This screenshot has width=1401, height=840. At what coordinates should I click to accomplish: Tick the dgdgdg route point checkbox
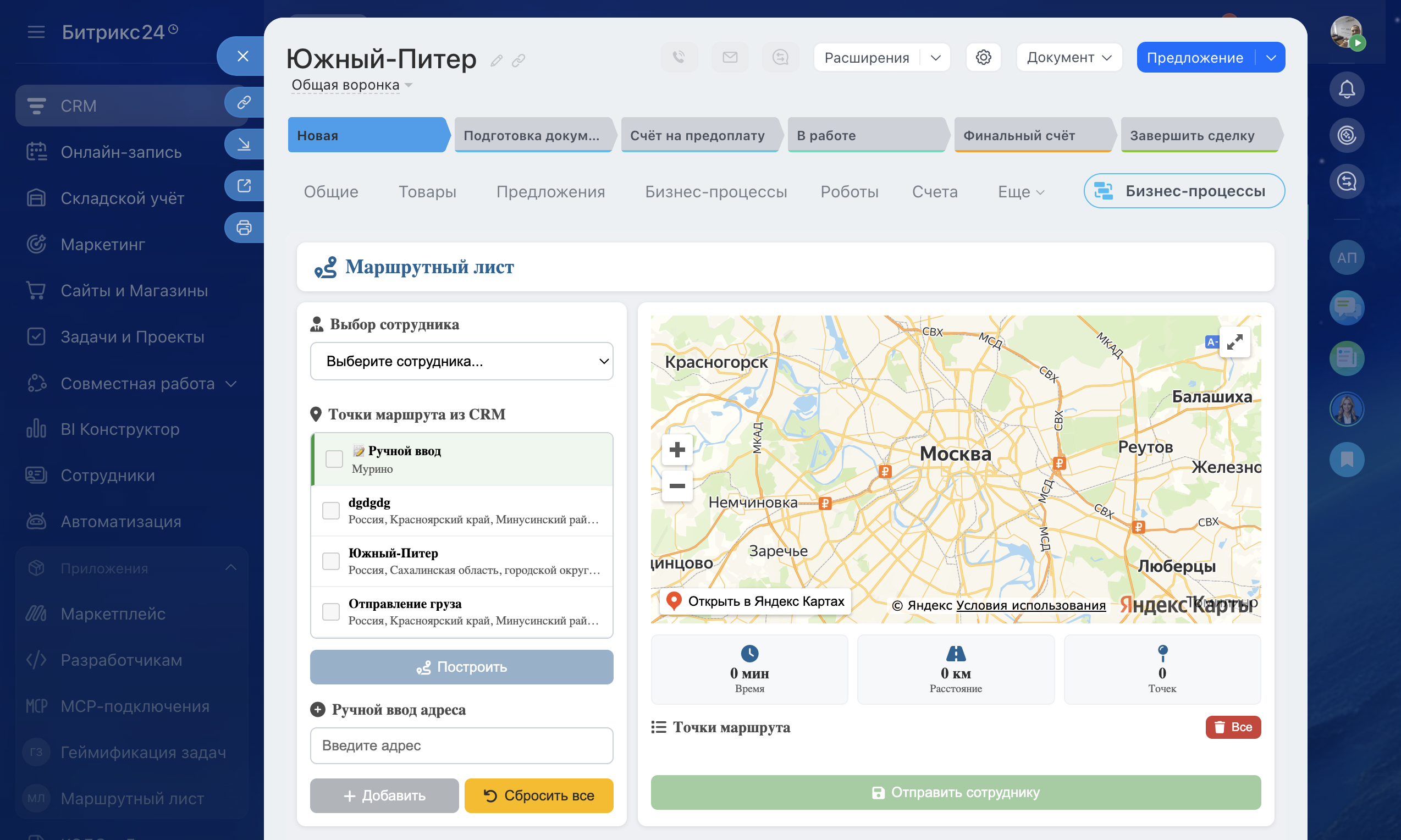(x=330, y=511)
